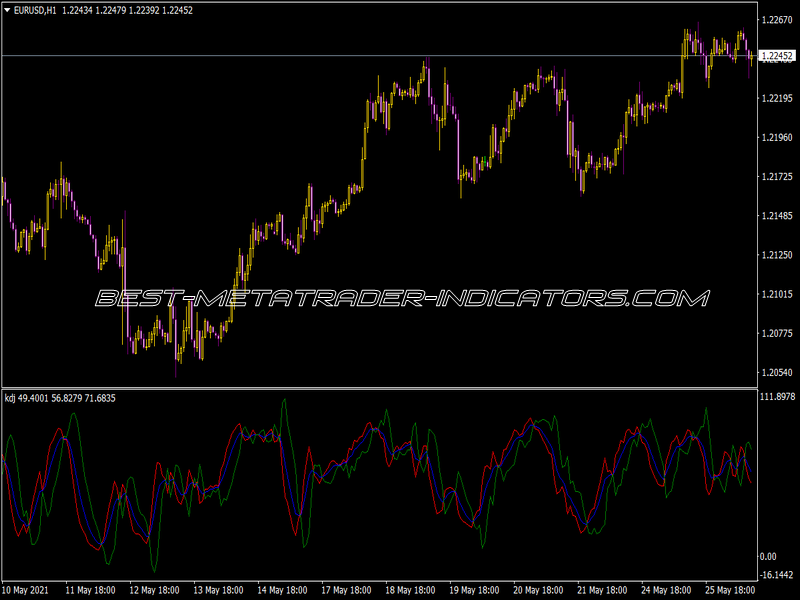Click the 18 May 18:00 time label

[x=410, y=590]
